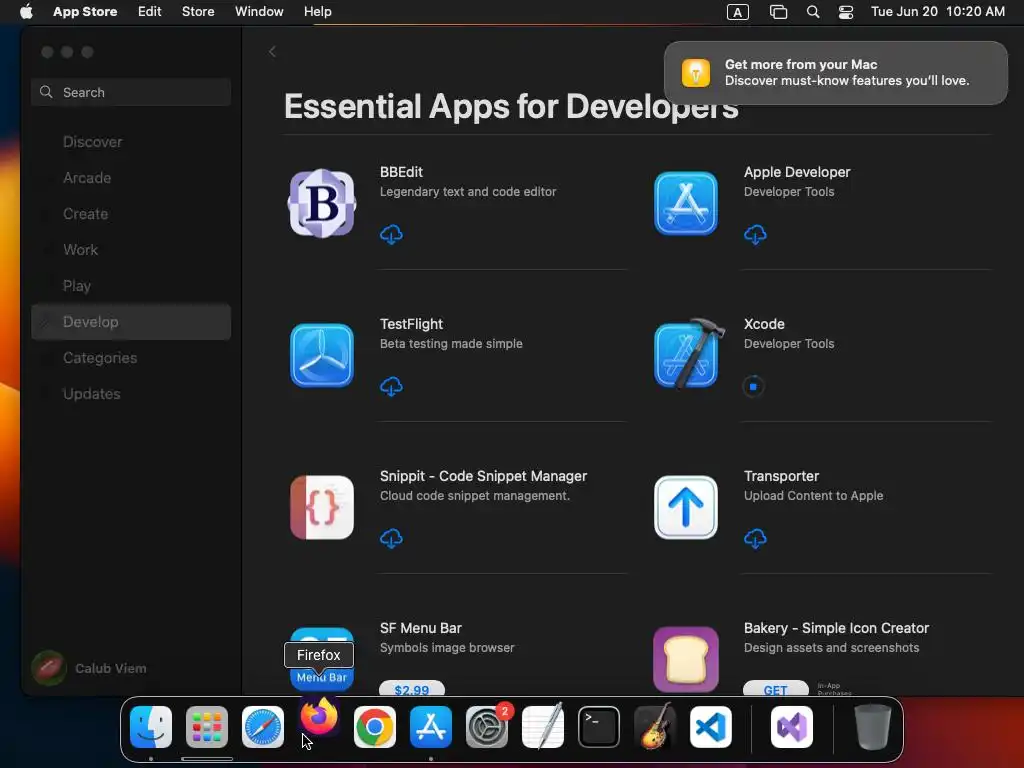Download TestFlight with the cloud icon

point(391,387)
